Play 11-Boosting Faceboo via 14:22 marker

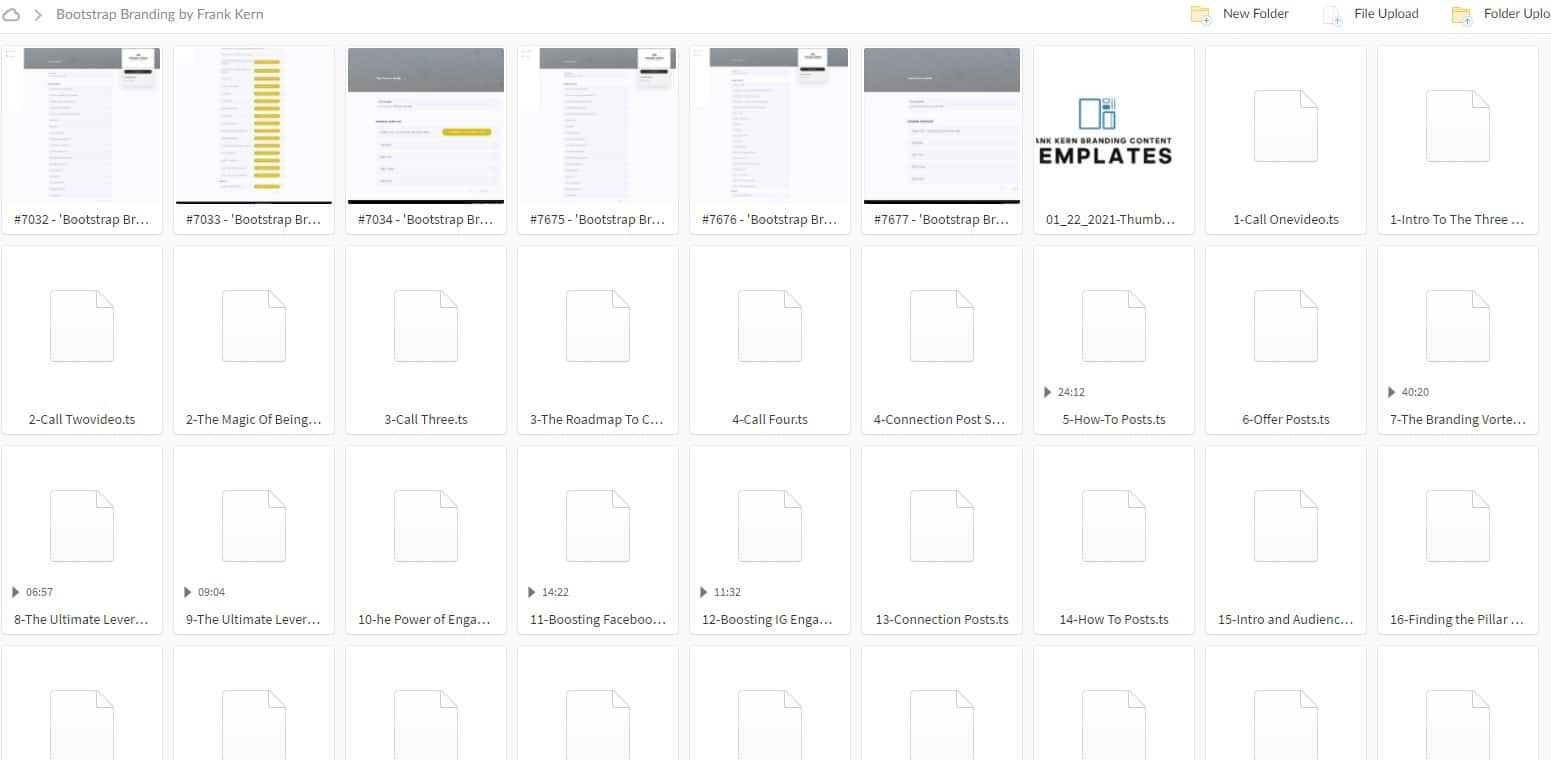[x=549, y=592]
